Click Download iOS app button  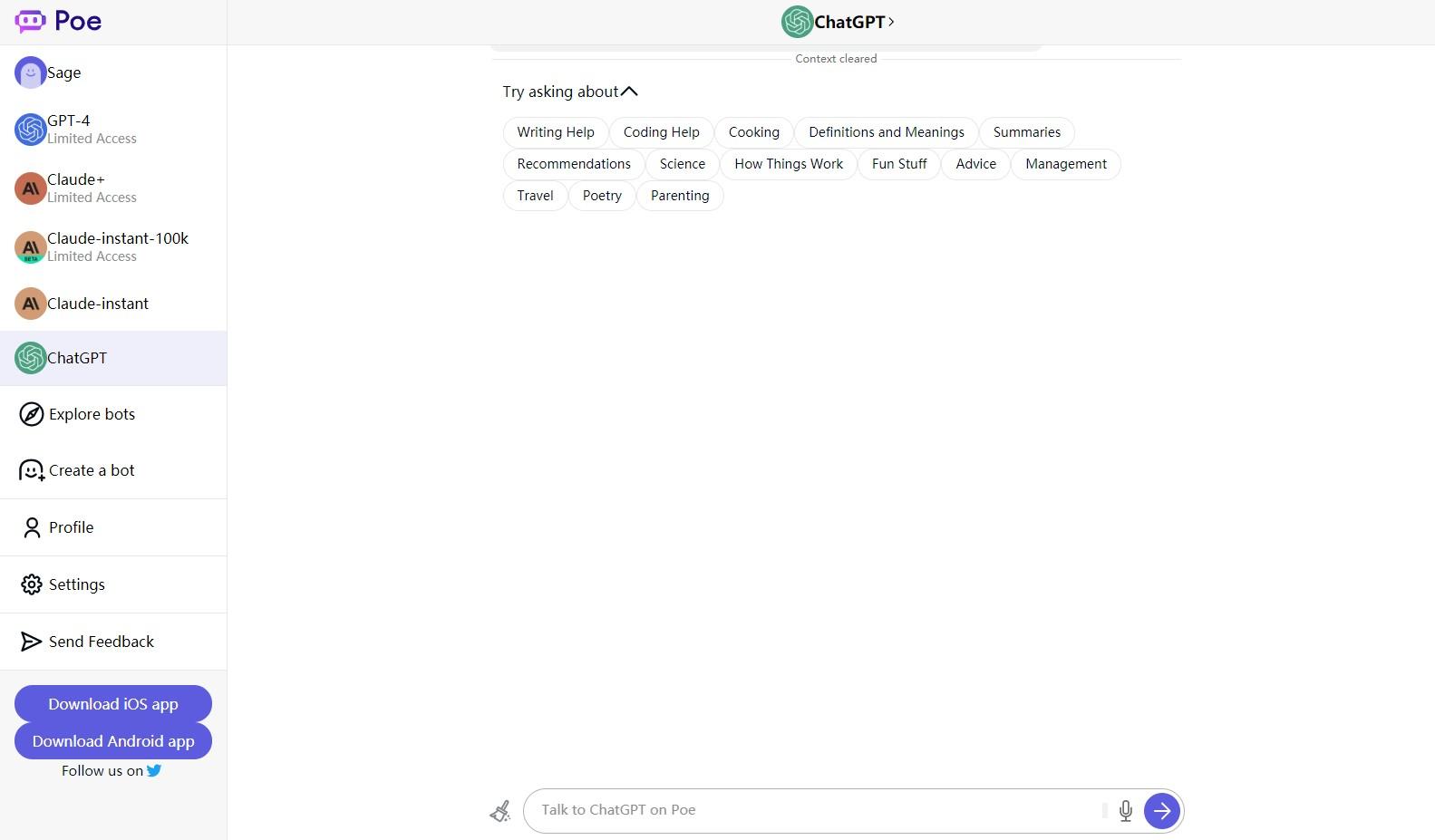[x=113, y=704]
